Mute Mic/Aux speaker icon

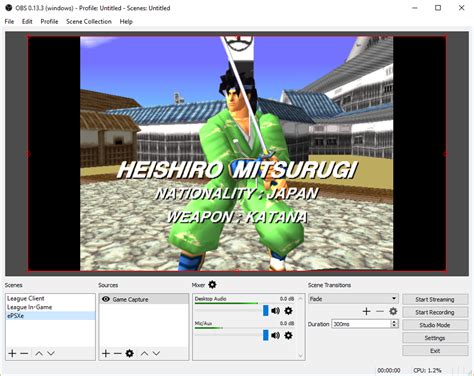[275, 335]
